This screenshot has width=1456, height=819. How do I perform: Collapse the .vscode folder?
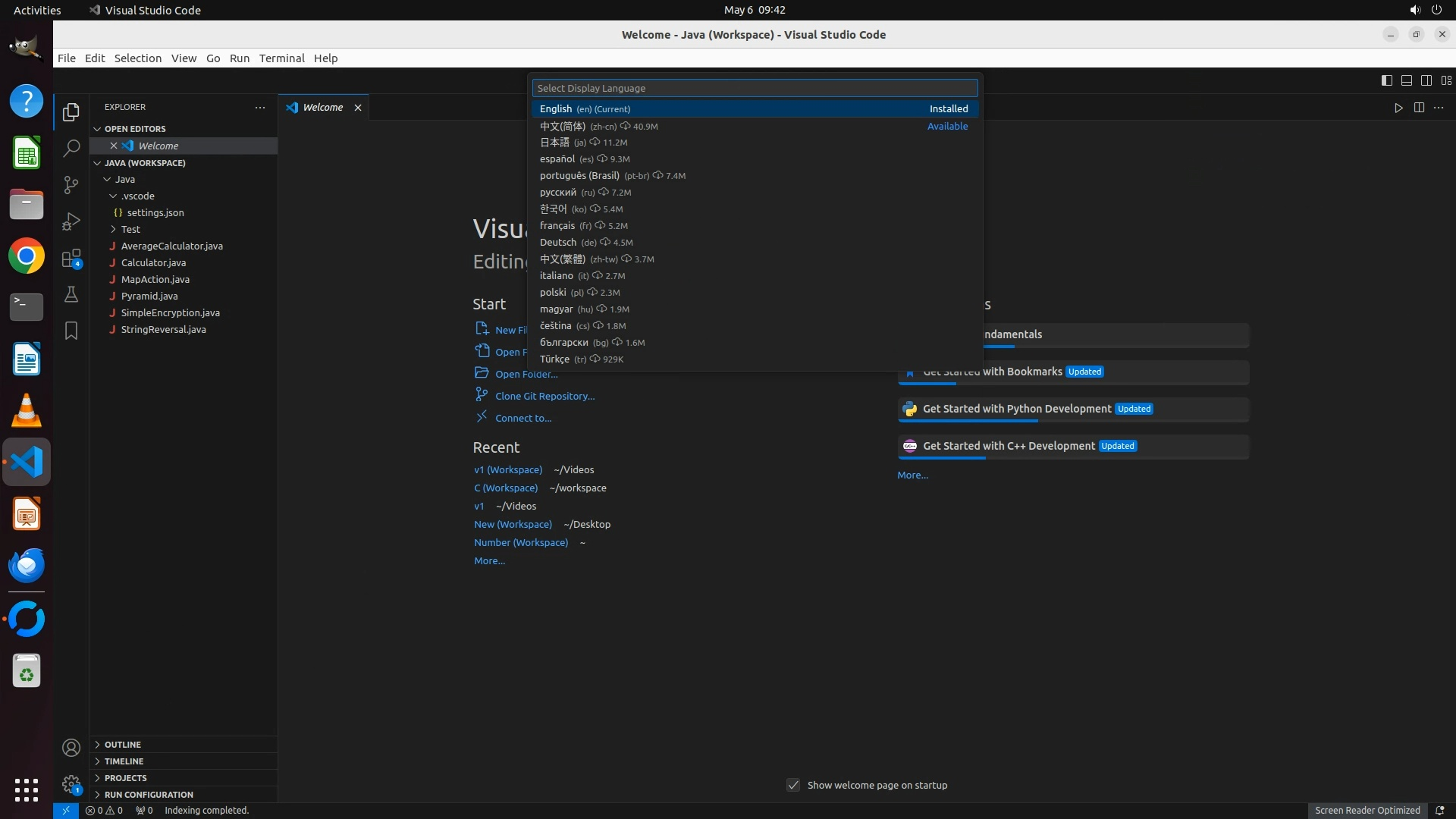click(x=137, y=196)
